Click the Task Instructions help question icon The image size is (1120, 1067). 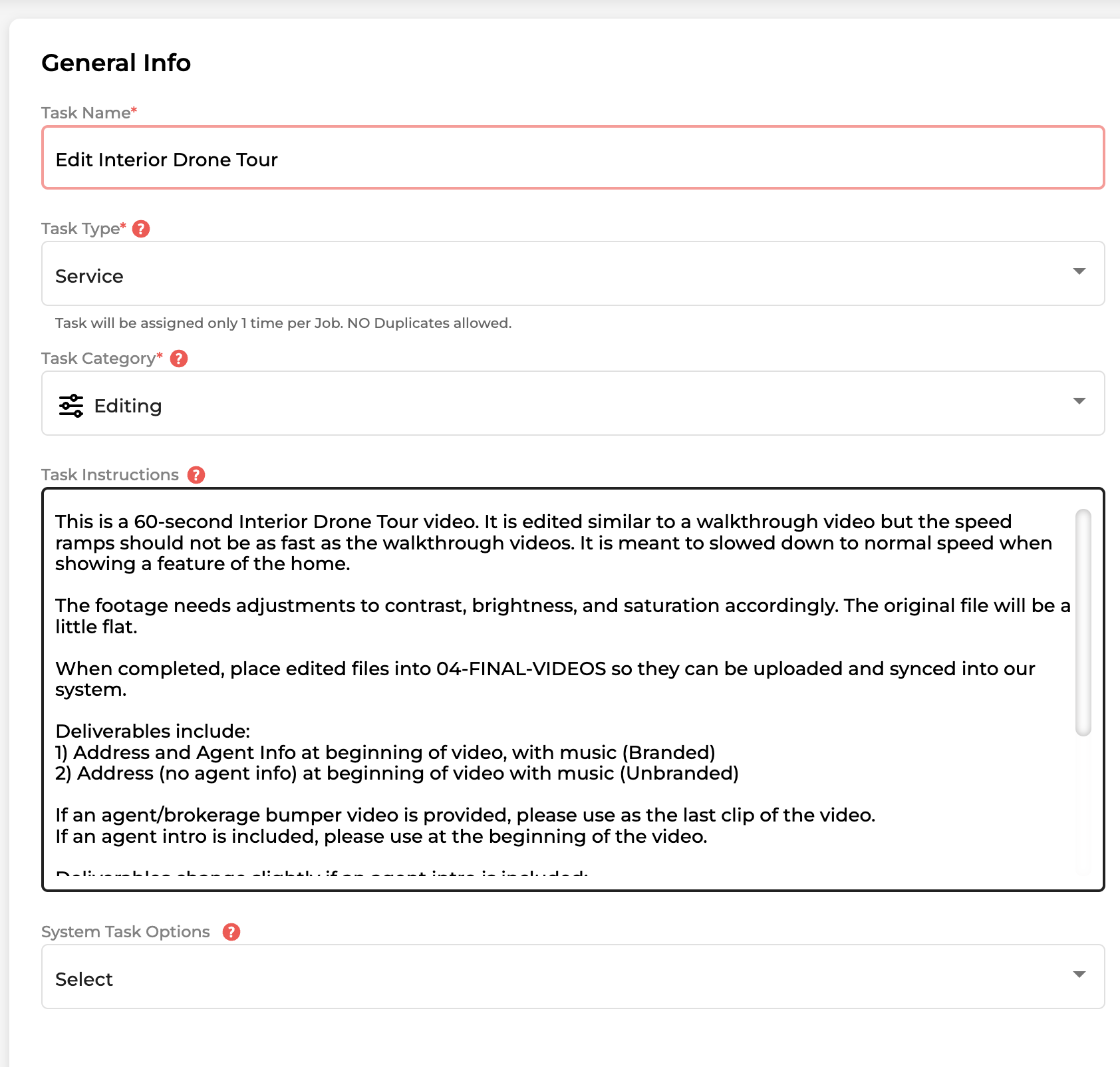point(196,475)
